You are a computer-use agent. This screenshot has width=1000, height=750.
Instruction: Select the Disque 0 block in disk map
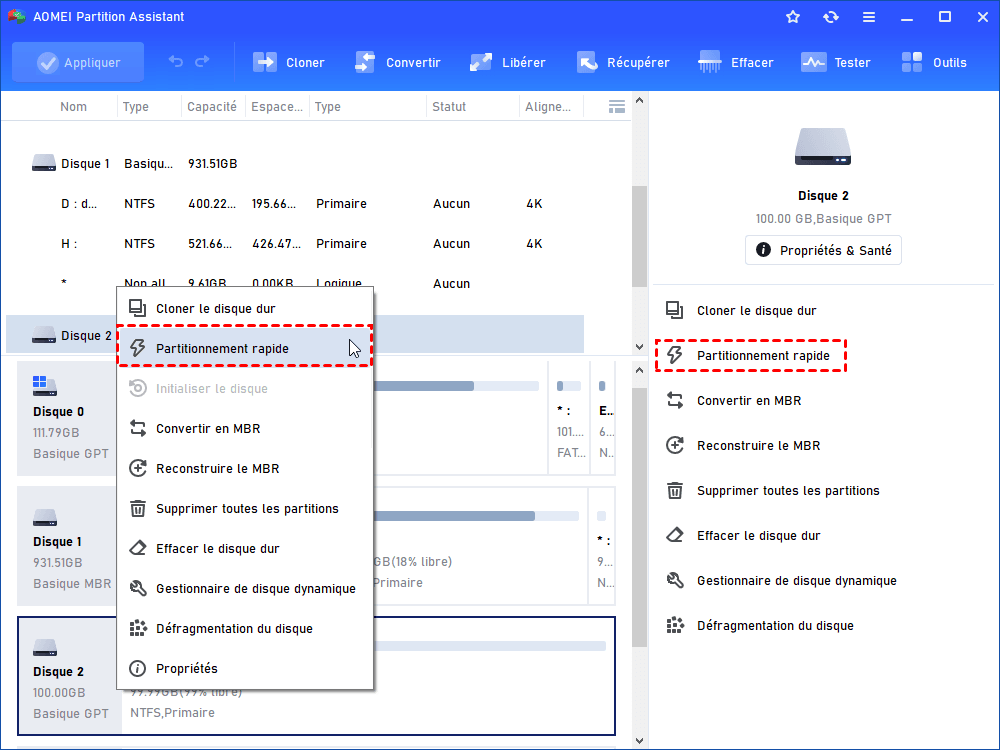[69, 418]
